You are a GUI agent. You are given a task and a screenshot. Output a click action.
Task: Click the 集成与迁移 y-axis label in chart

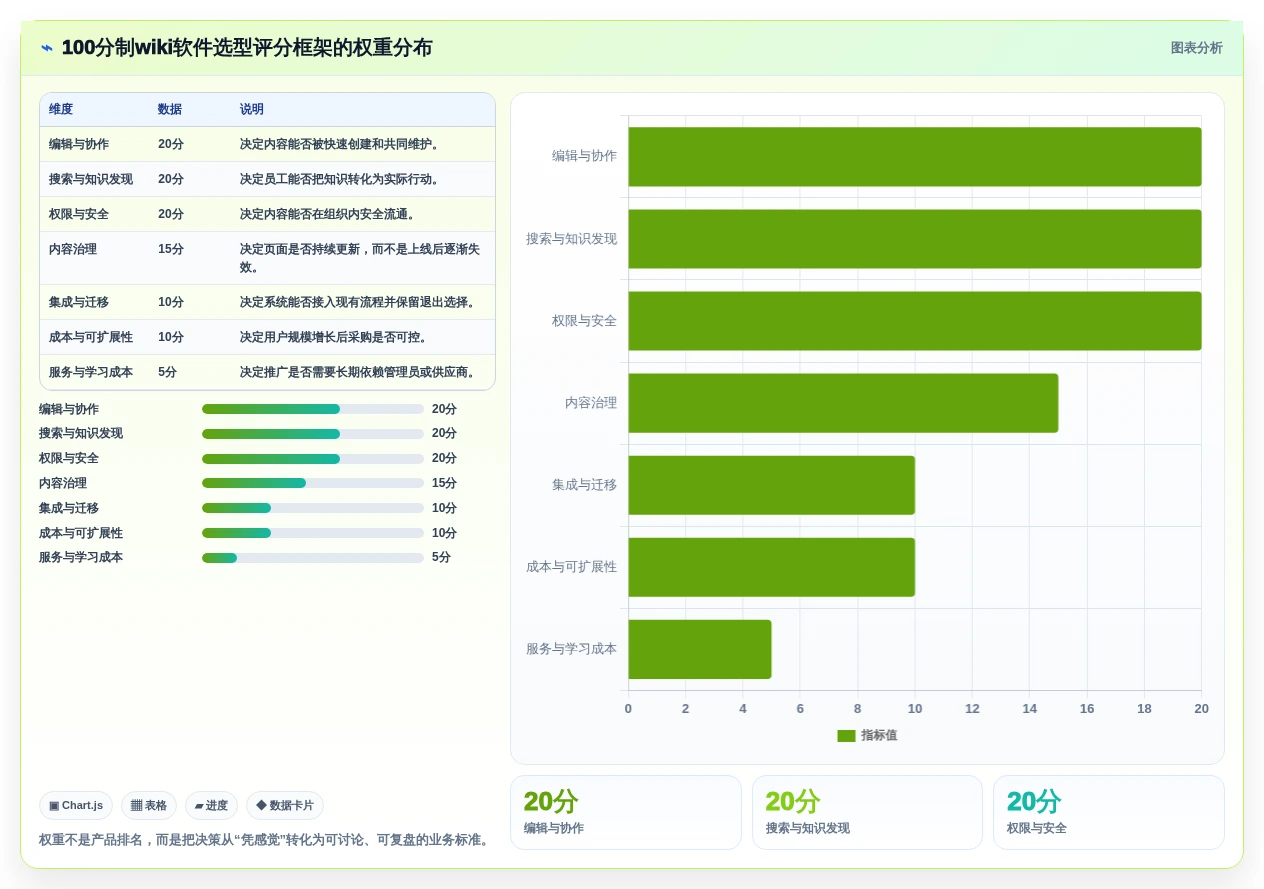tap(585, 485)
